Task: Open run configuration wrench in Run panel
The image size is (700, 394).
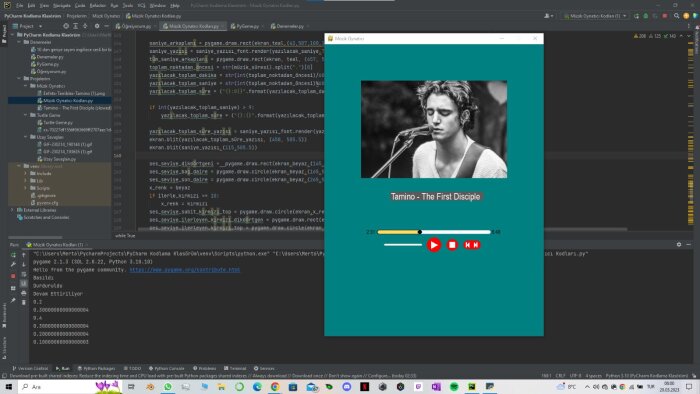Action: tap(13, 265)
